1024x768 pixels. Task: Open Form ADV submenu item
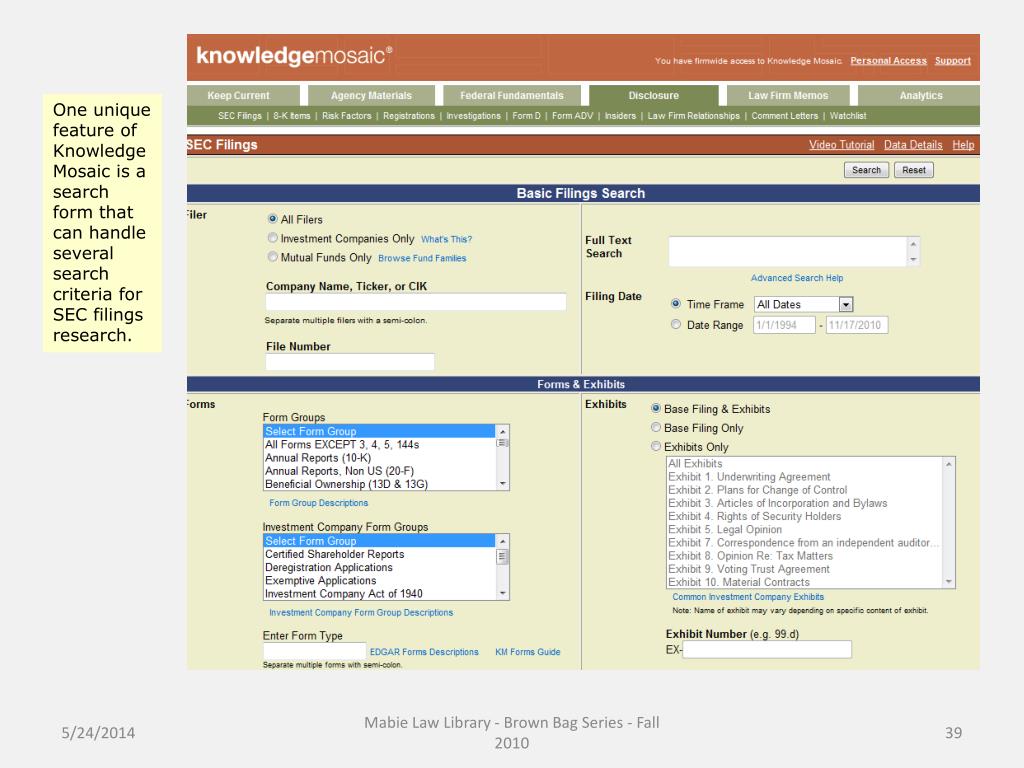pyautogui.click(x=573, y=116)
